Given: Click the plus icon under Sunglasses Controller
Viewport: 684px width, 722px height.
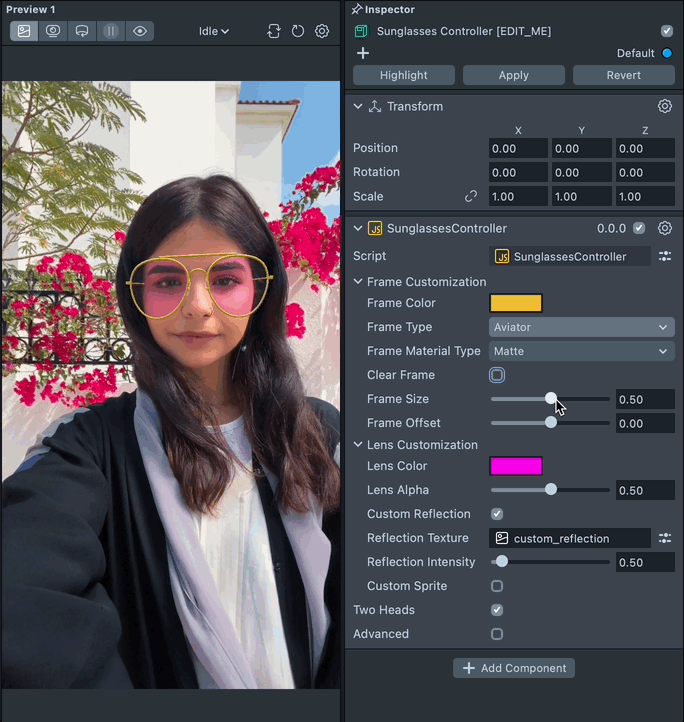Looking at the screenshot, I should tap(363, 53).
